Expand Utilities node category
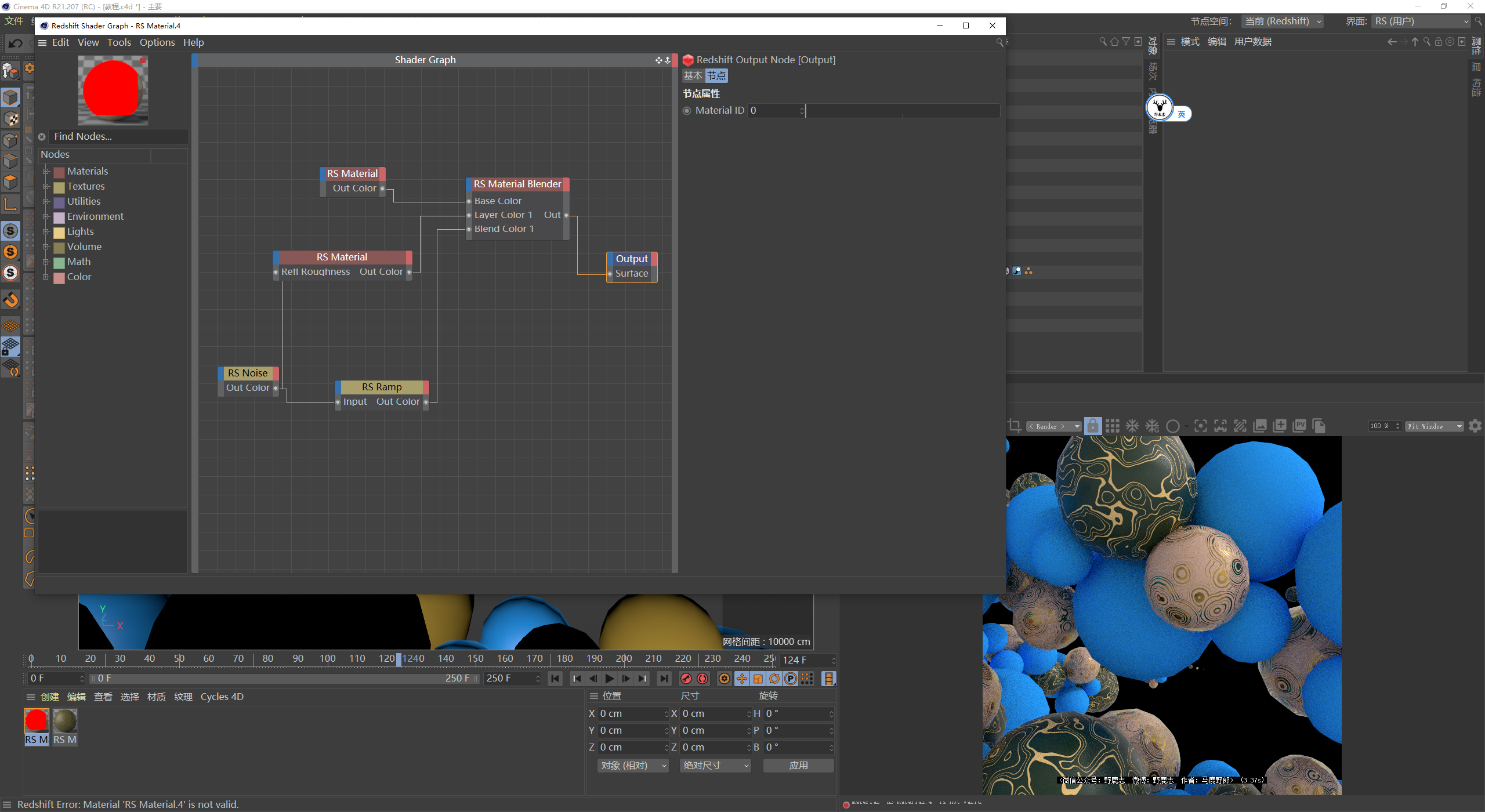This screenshot has width=1485, height=812. (x=46, y=202)
